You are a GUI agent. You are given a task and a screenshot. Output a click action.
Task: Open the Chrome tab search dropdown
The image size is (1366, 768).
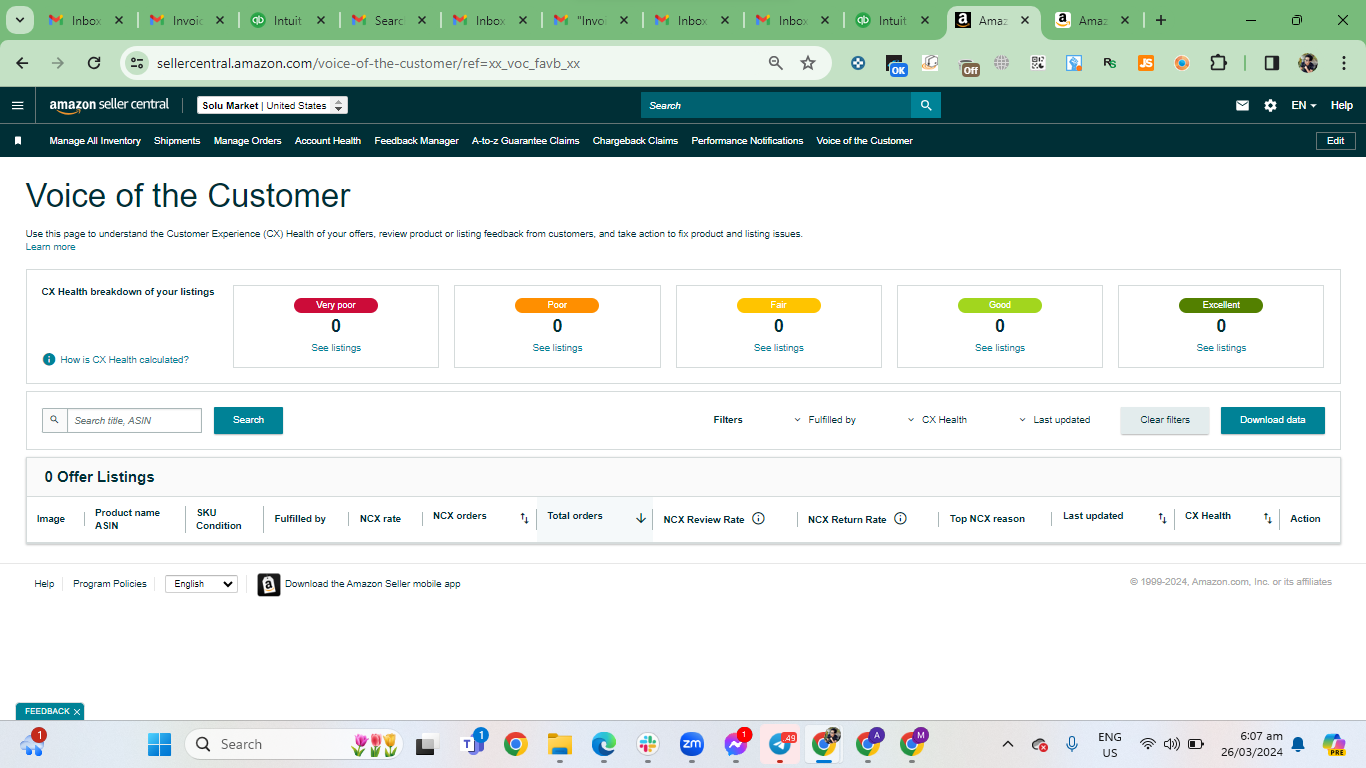[19, 20]
